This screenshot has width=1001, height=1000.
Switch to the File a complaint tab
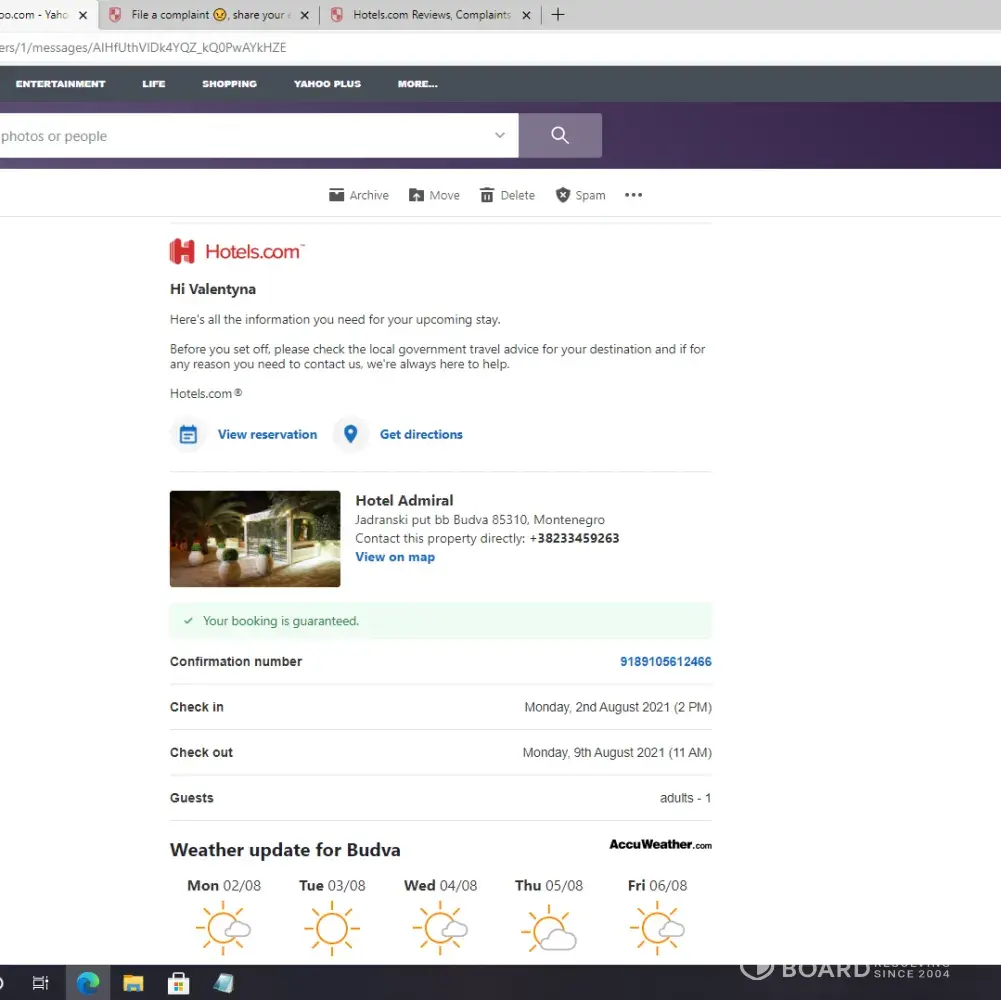coord(208,15)
